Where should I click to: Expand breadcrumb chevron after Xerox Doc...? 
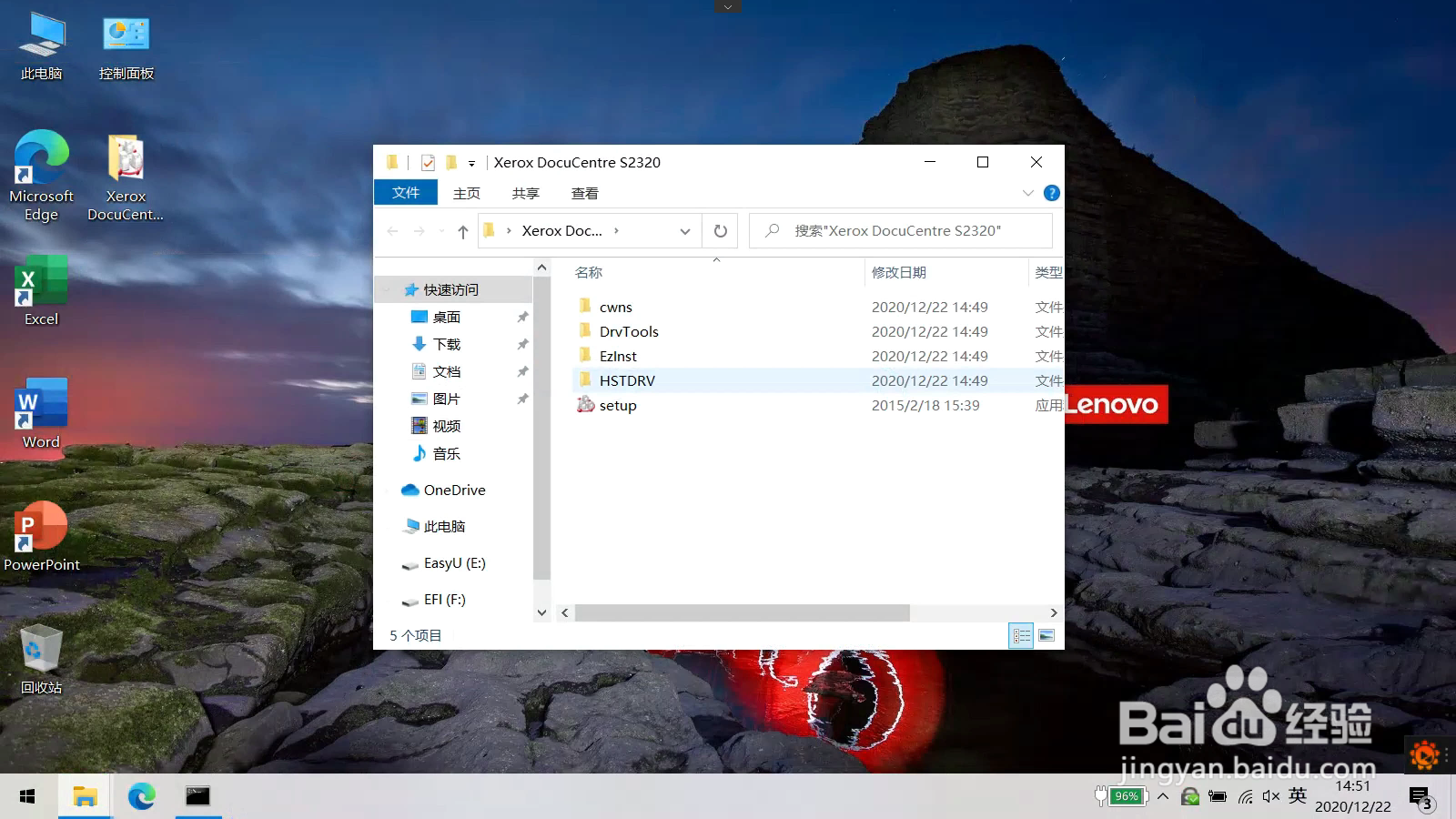pyautogui.click(x=616, y=231)
